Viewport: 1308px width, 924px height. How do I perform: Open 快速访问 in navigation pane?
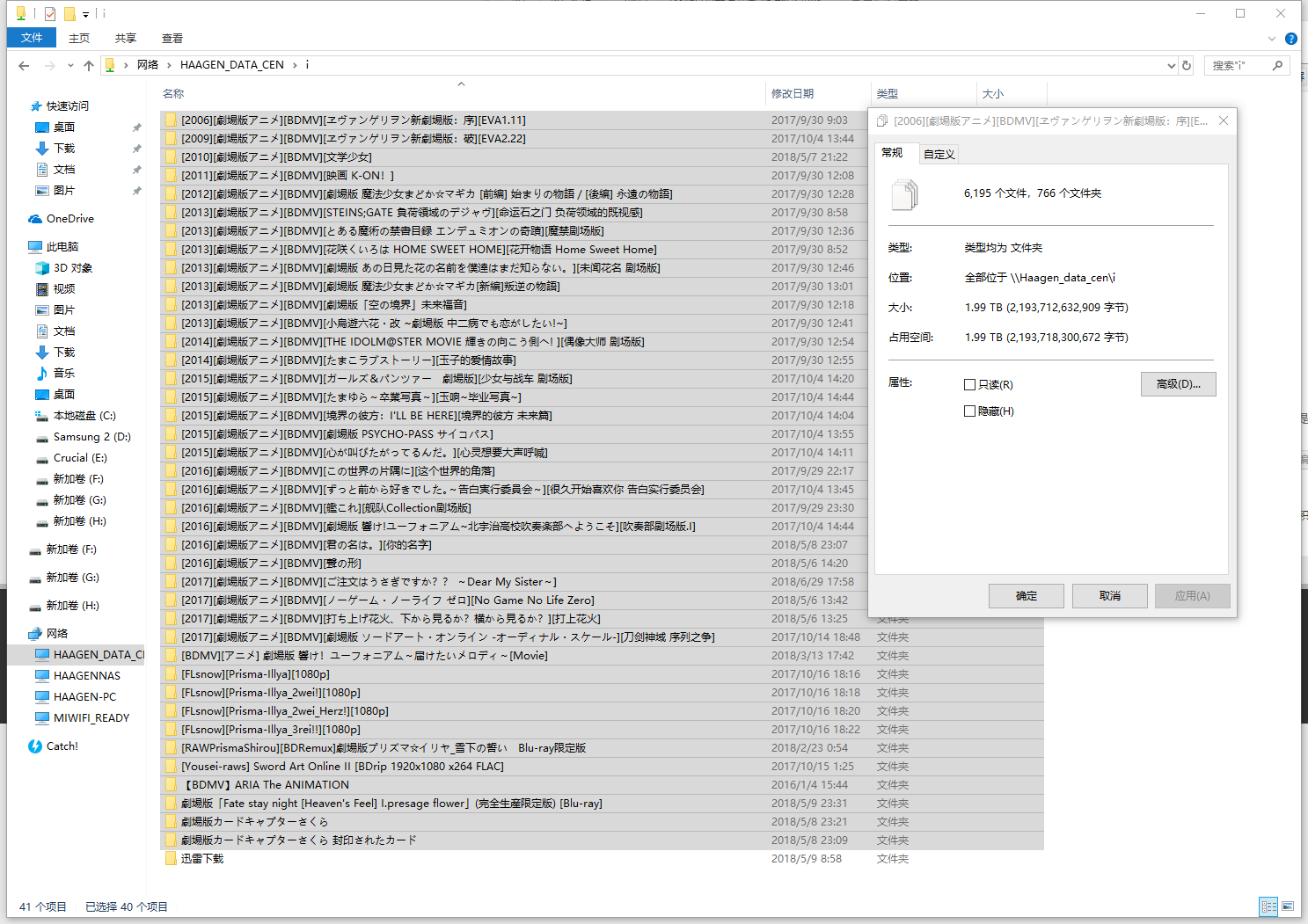click(67, 105)
